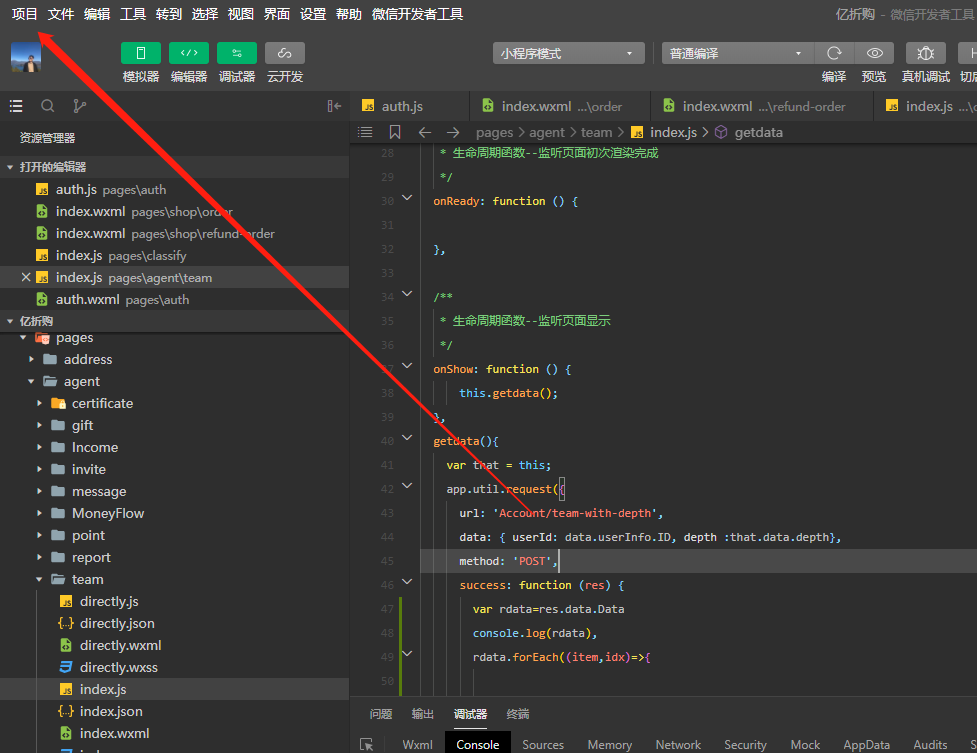
Task: Open directly.wxss in the file tree
Action: coord(119,667)
